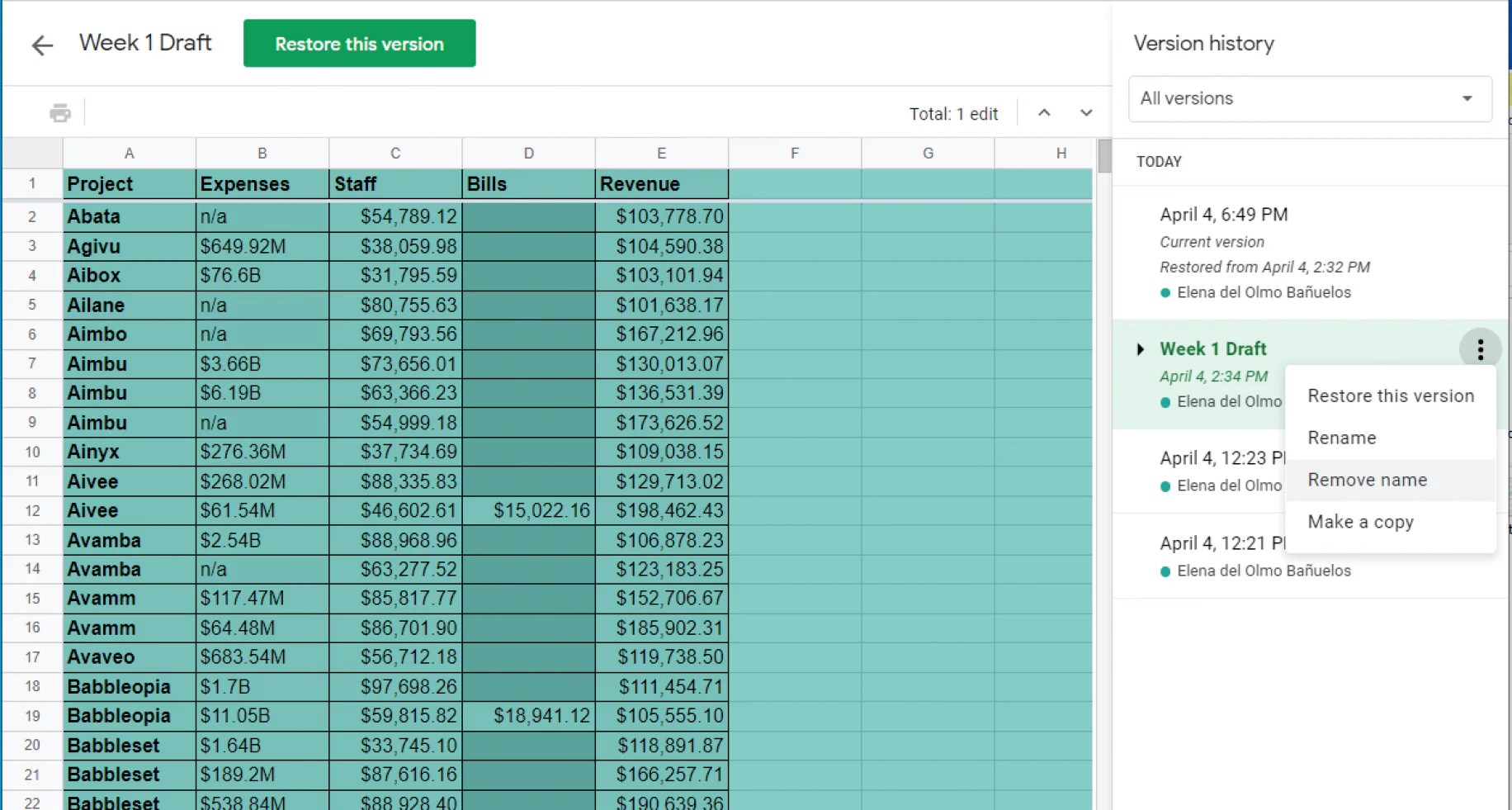This screenshot has width=1512, height=810.
Task: Select the April 4, 12:21 PM version
Action: (1221, 542)
